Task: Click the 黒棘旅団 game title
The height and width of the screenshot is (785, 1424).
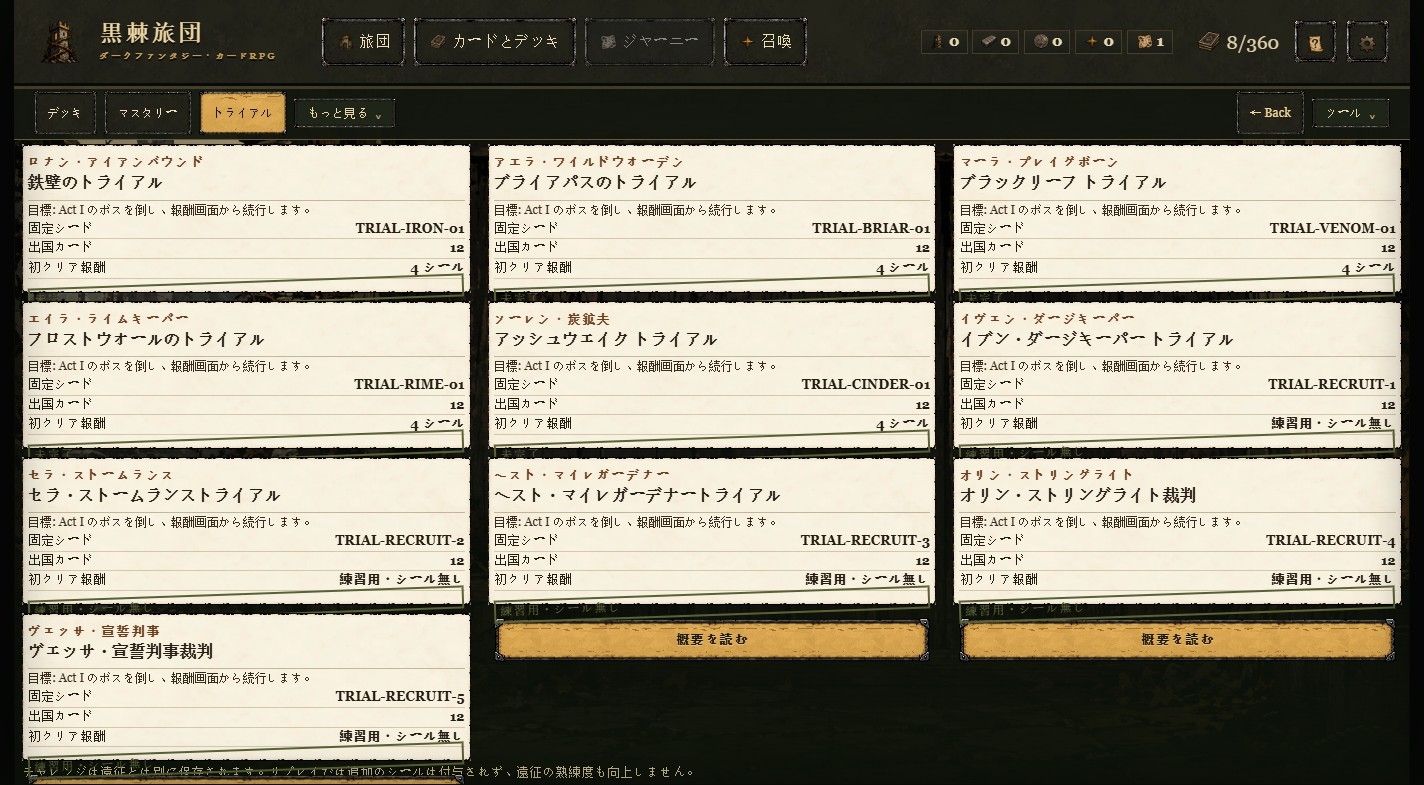Action: (152, 33)
